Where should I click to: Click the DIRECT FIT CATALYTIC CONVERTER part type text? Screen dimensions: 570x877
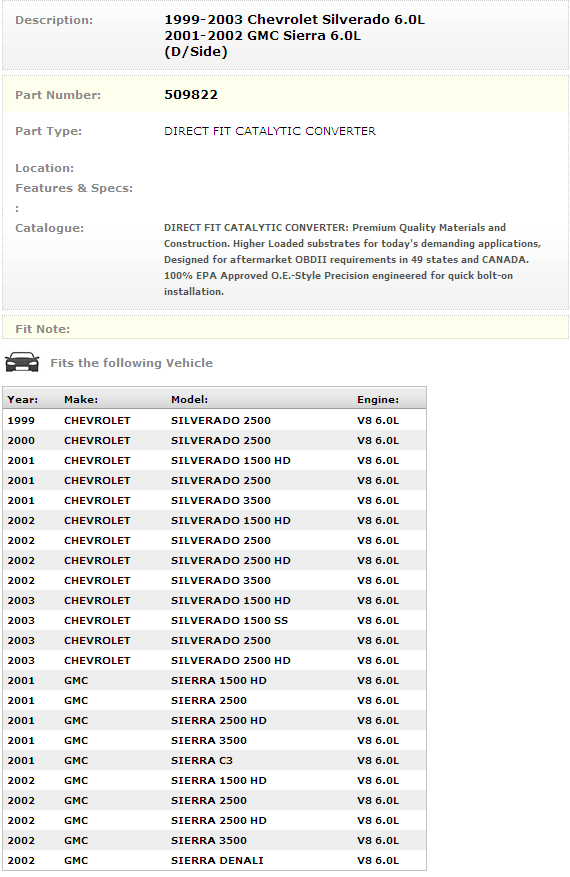point(270,131)
